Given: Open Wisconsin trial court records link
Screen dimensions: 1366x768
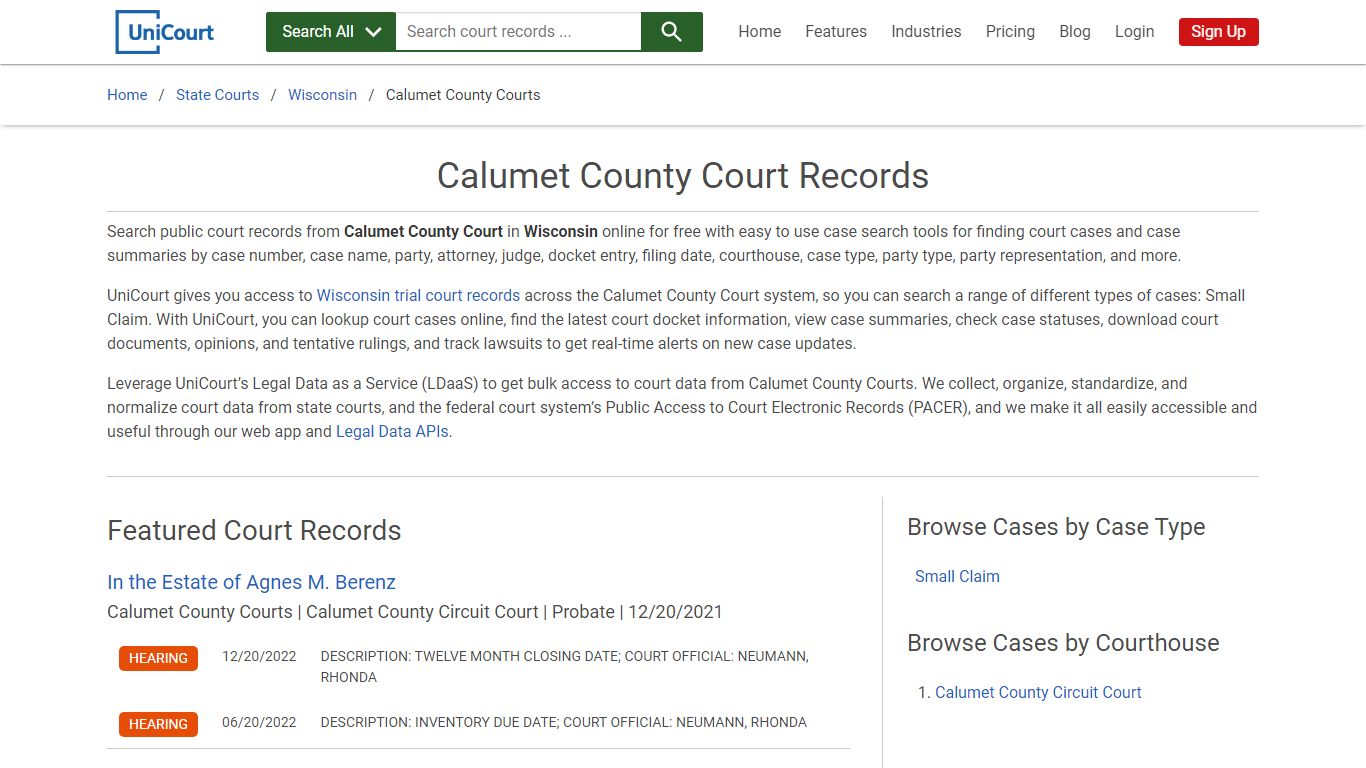Looking at the screenshot, I should 418,296.
